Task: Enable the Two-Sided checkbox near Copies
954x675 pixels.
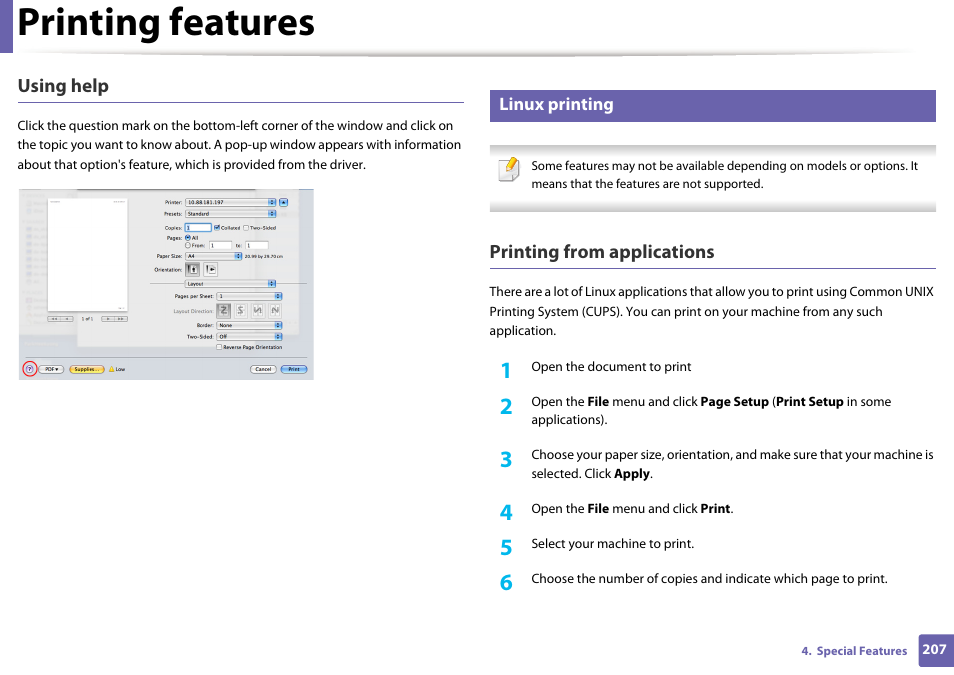Action: point(246,228)
